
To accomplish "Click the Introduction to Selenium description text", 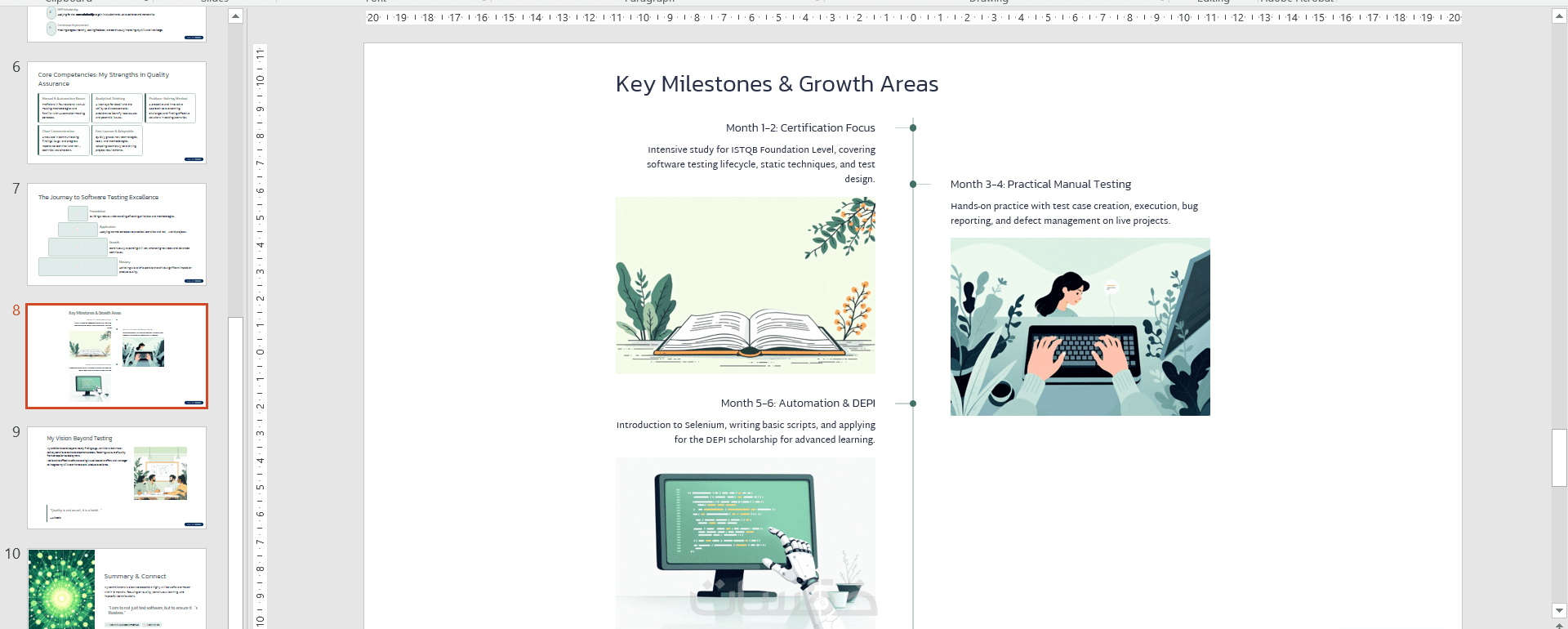I will 746,432.
